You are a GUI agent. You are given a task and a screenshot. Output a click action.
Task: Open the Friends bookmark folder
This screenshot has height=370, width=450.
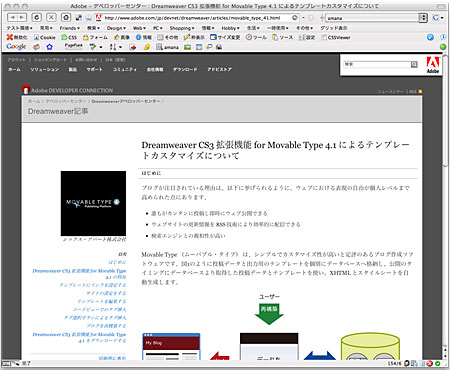tap(70, 28)
